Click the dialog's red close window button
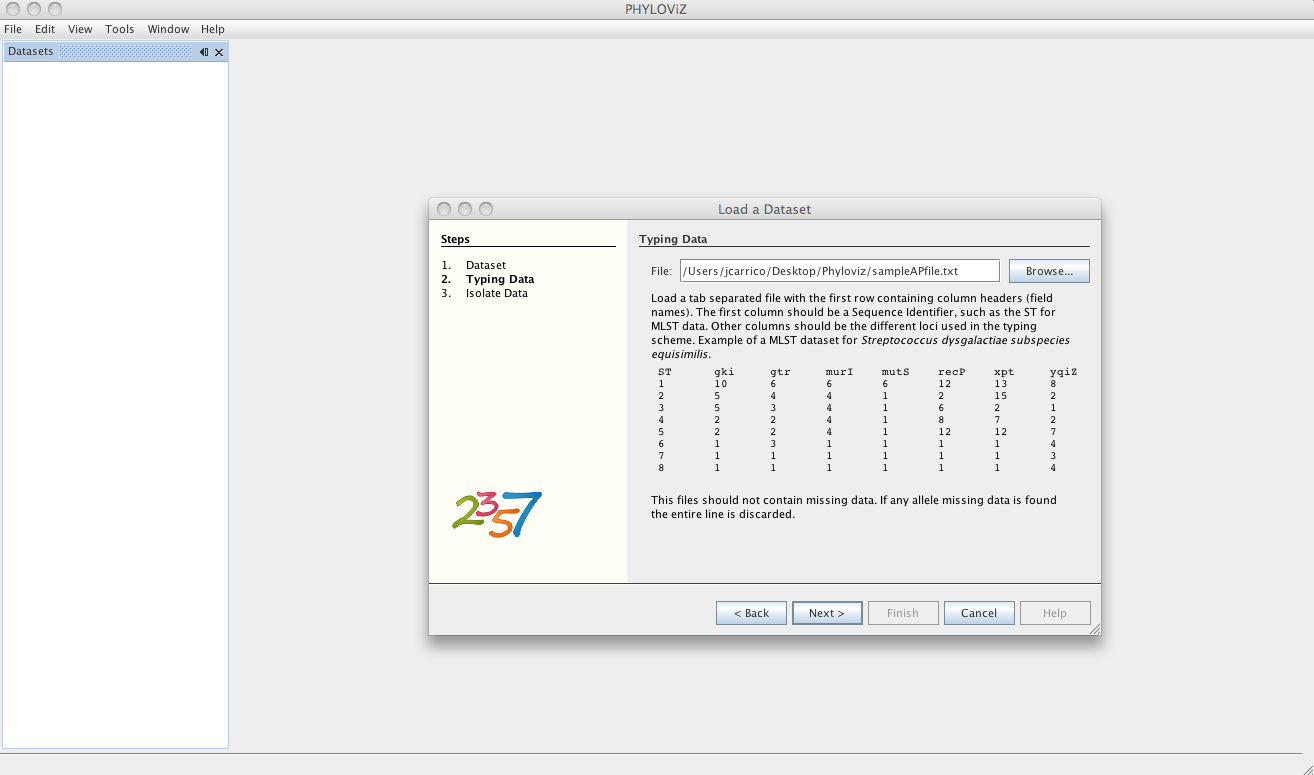Image resolution: width=1314 pixels, height=775 pixels. tap(443, 209)
